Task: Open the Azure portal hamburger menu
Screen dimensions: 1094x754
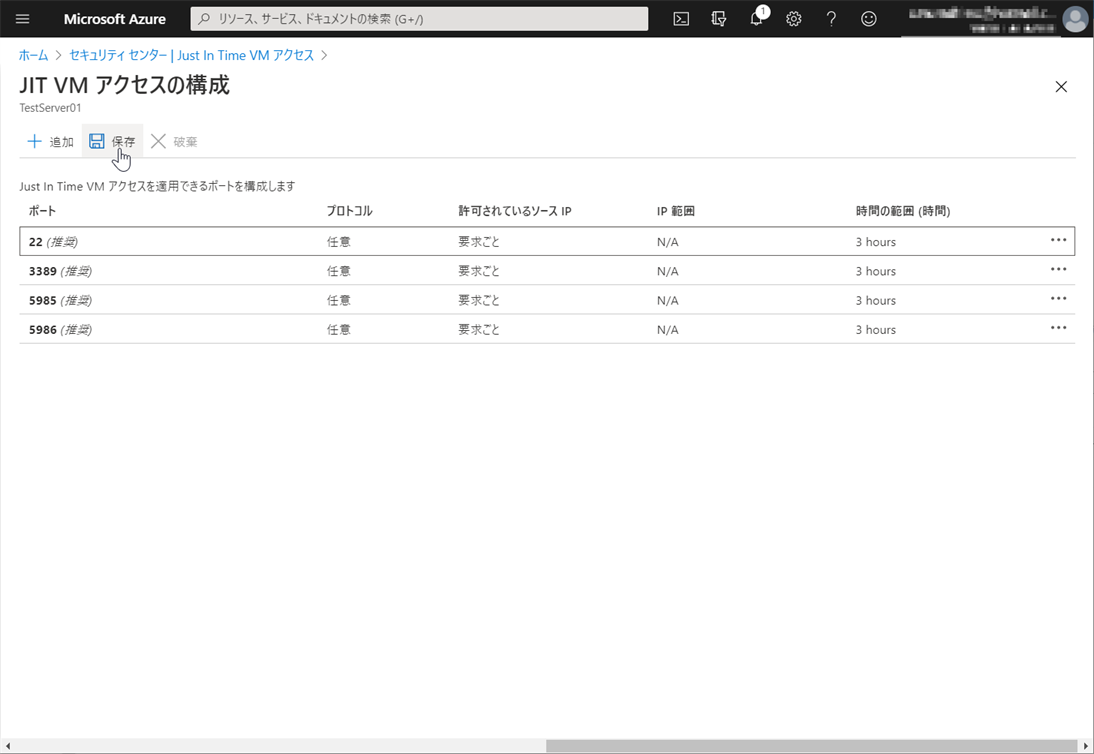Action: [22, 19]
